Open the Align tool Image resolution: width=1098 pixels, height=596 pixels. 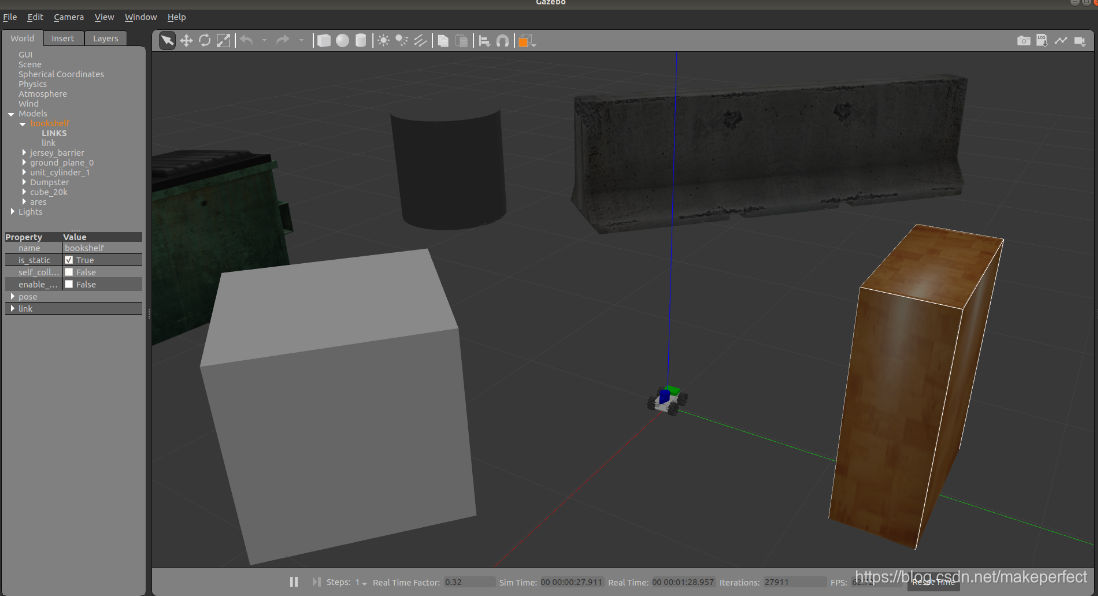484,41
